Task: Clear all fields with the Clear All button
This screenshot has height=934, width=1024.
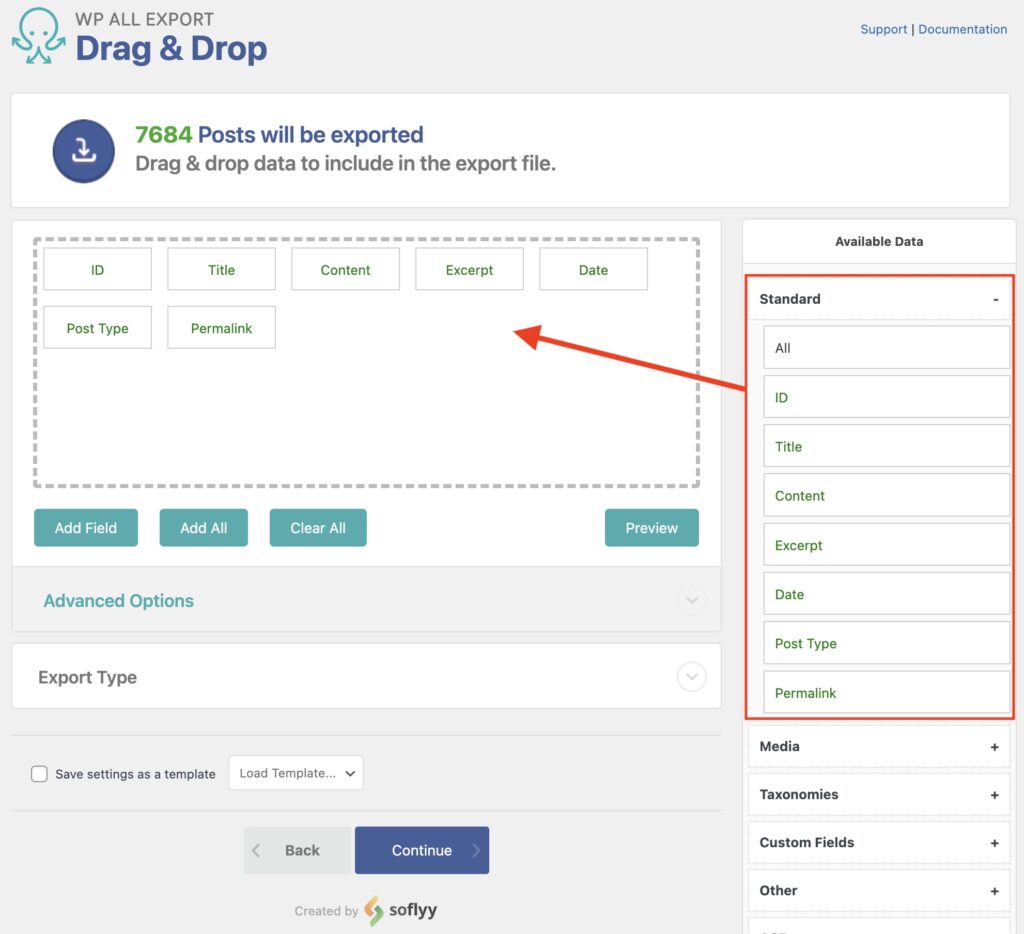Action: click(x=317, y=527)
